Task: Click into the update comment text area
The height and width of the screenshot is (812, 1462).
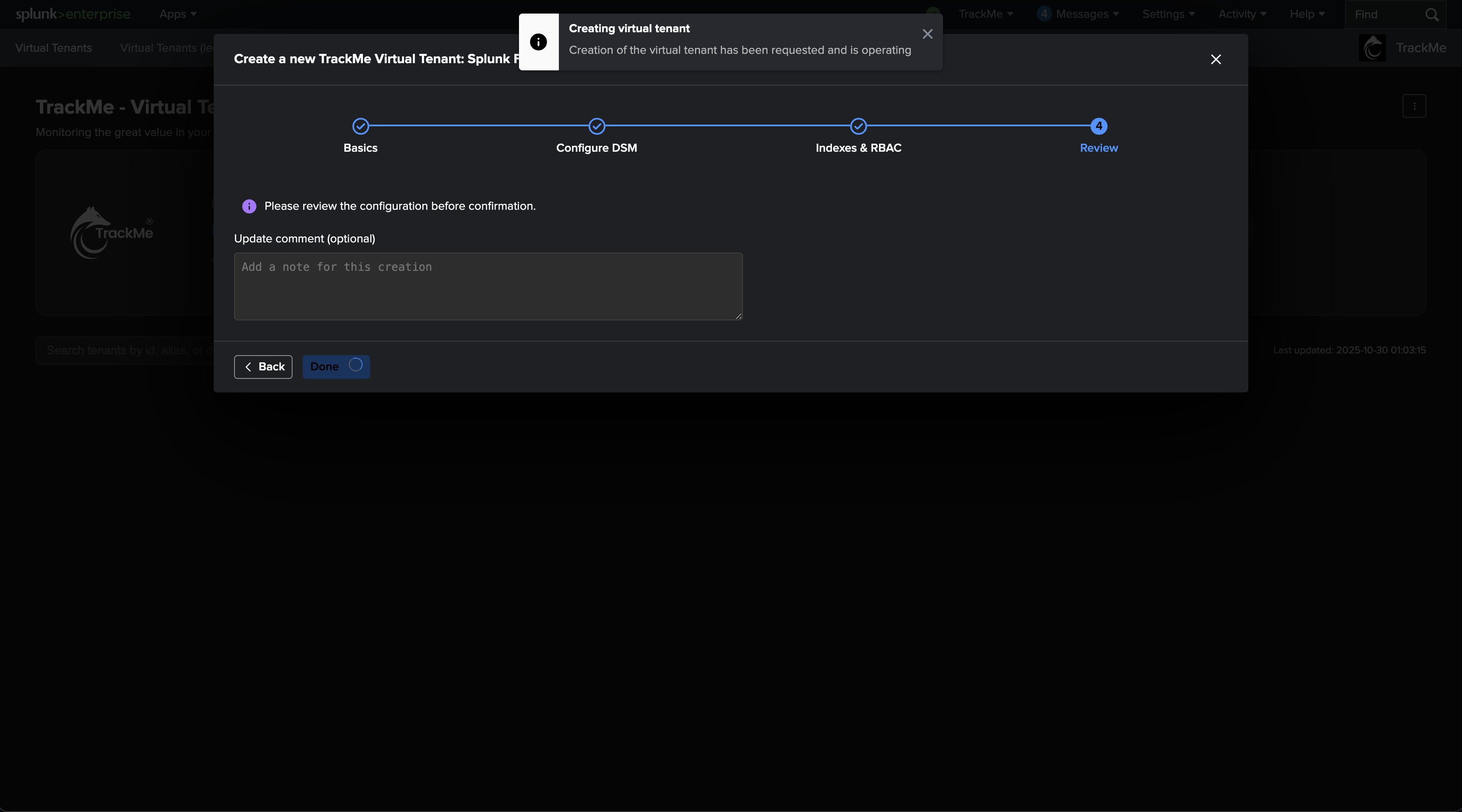Action: [x=488, y=286]
